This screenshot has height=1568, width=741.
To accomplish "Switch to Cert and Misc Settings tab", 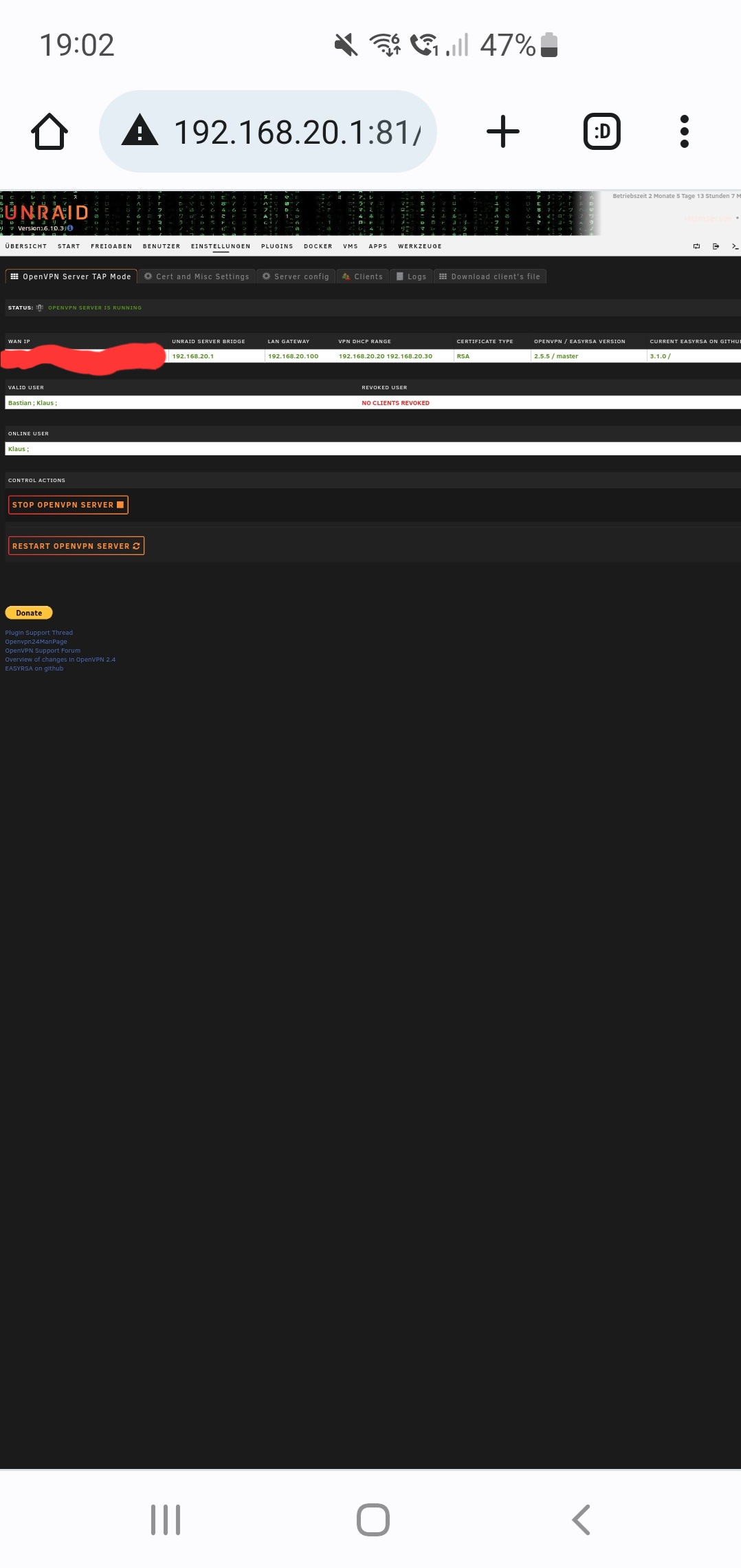I will (197, 276).
